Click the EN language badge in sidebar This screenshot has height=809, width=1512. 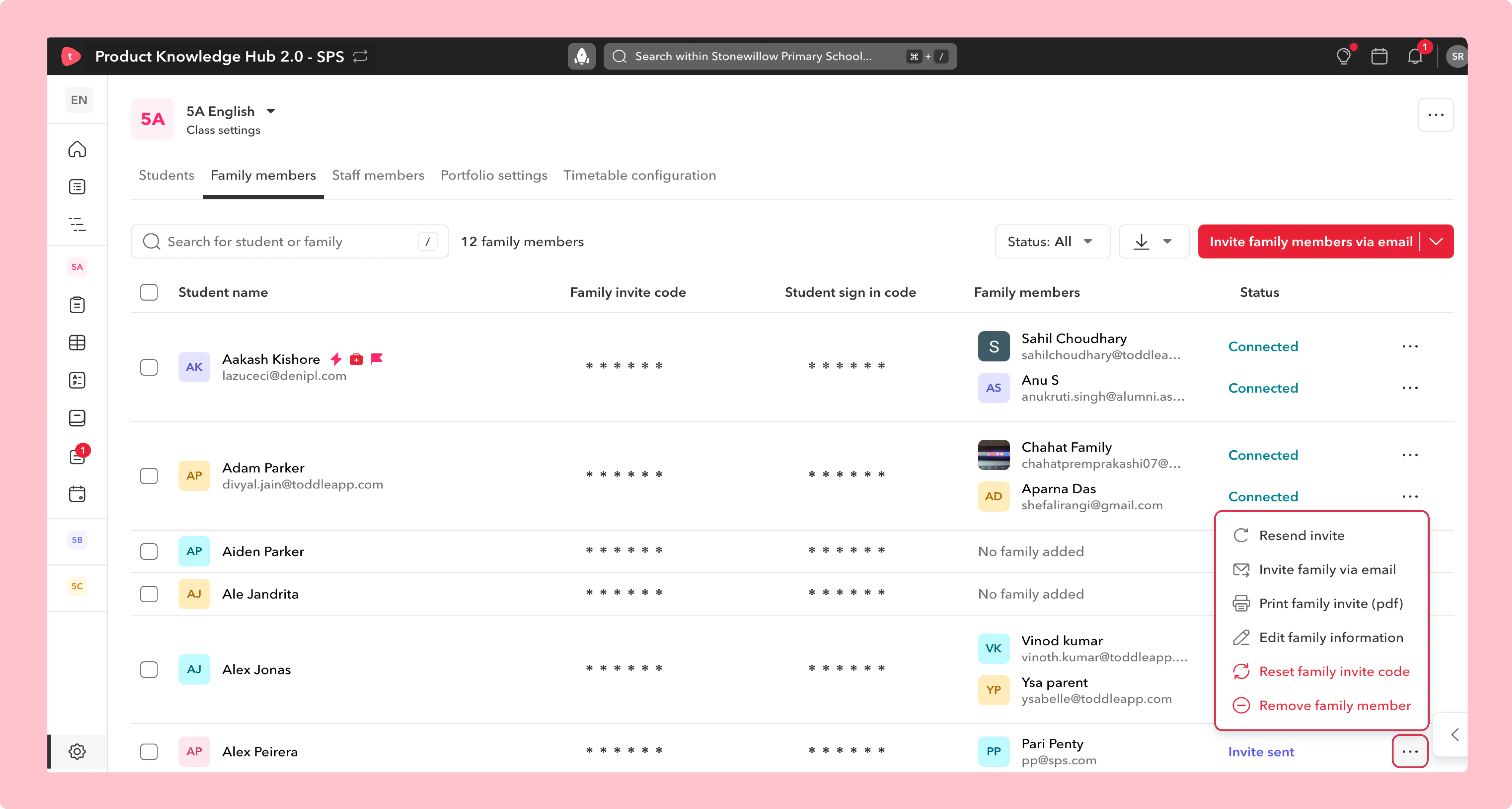(79, 100)
